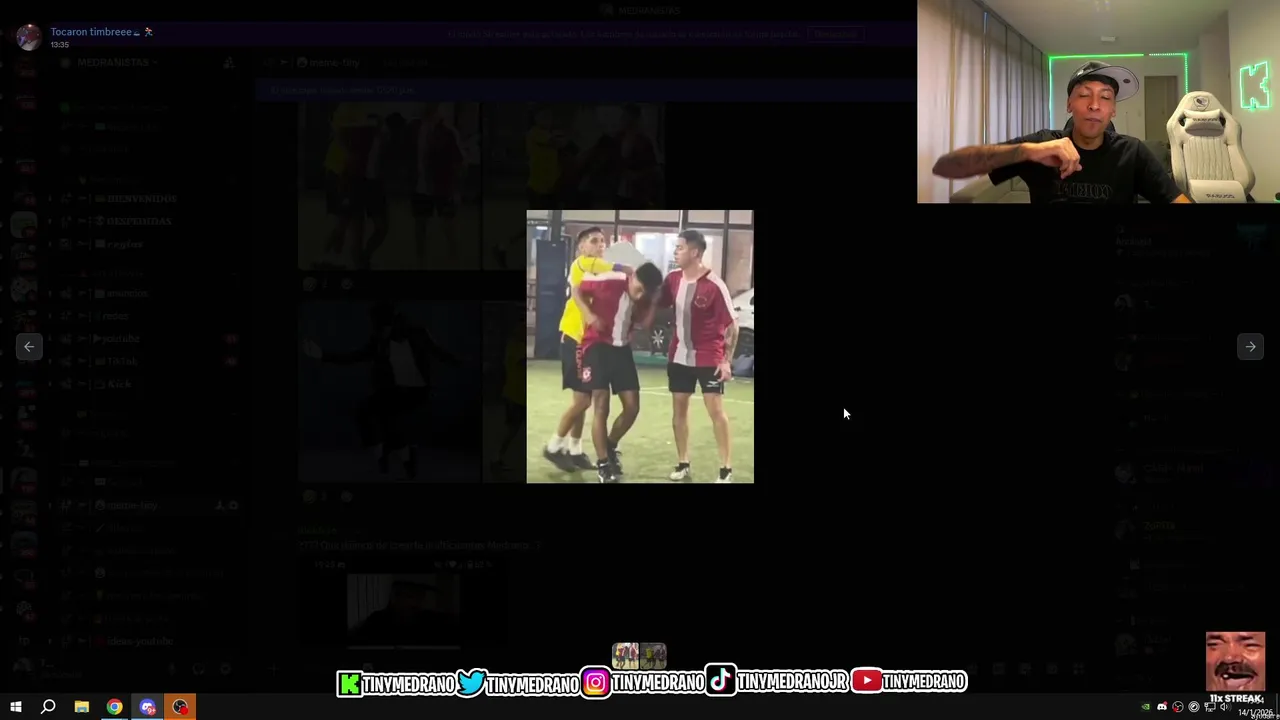Open the round compass-like tray icon
This screenshot has height=720, width=1280.
point(1194,707)
